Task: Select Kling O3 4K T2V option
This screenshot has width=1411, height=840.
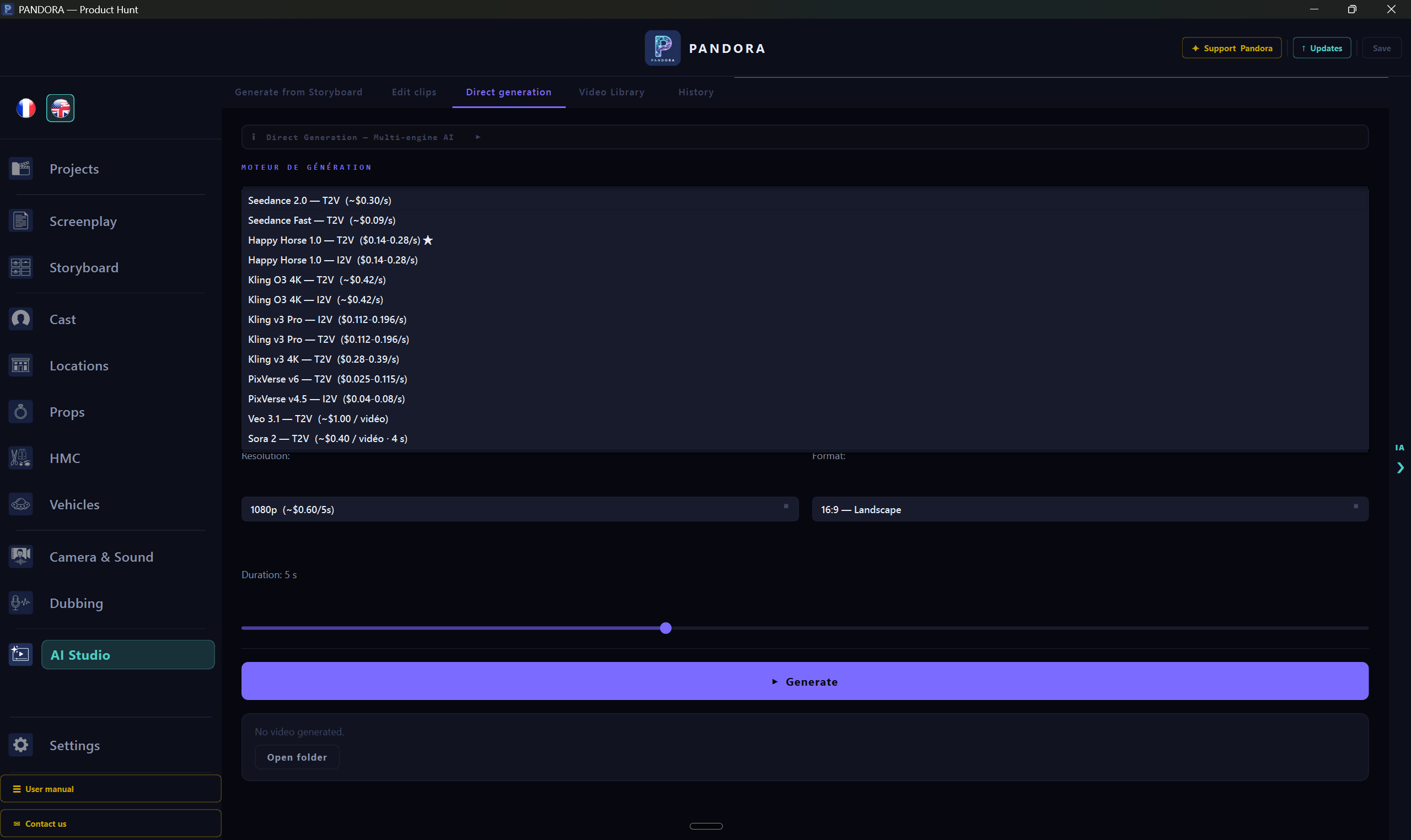Action: point(804,279)
